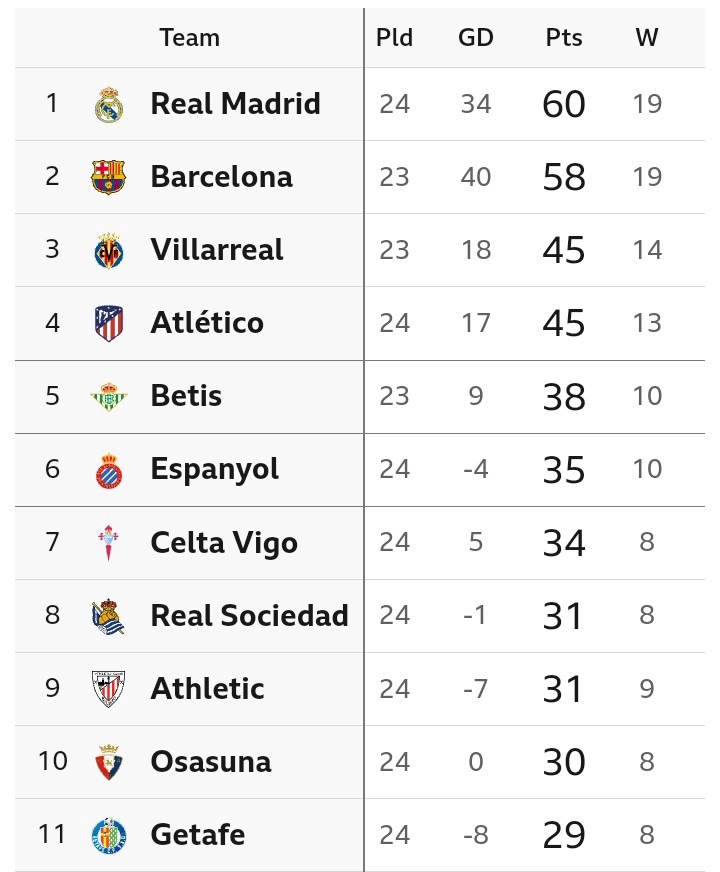Click the Getafe blue crest
Viewport: 720px width, 872px height.
tap(108, 834)
